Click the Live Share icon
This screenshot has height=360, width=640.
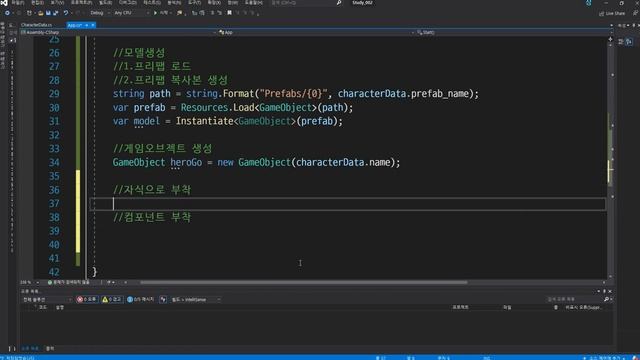tap(601, 13)
